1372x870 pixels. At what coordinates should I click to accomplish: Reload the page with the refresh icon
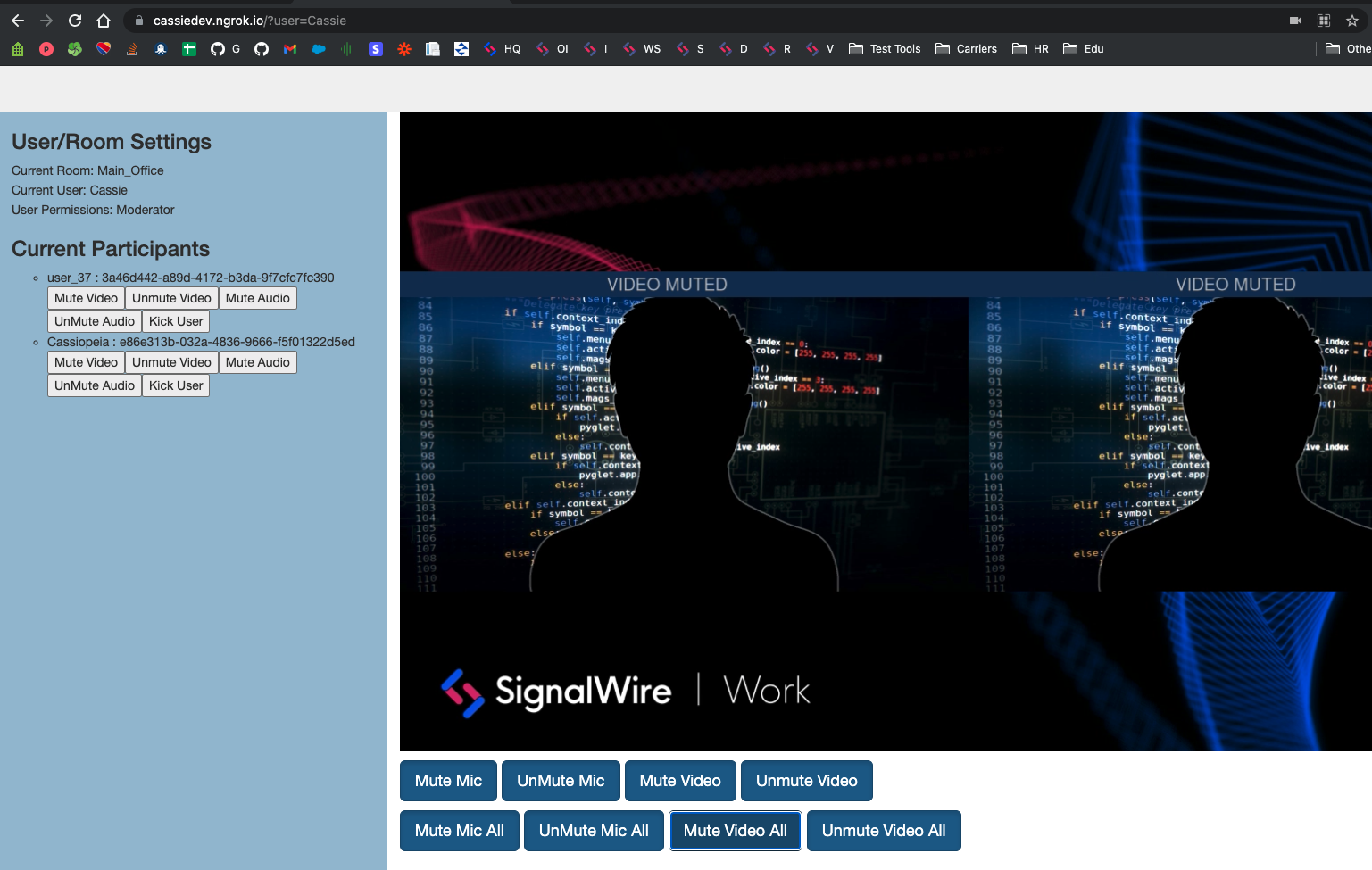75,21
